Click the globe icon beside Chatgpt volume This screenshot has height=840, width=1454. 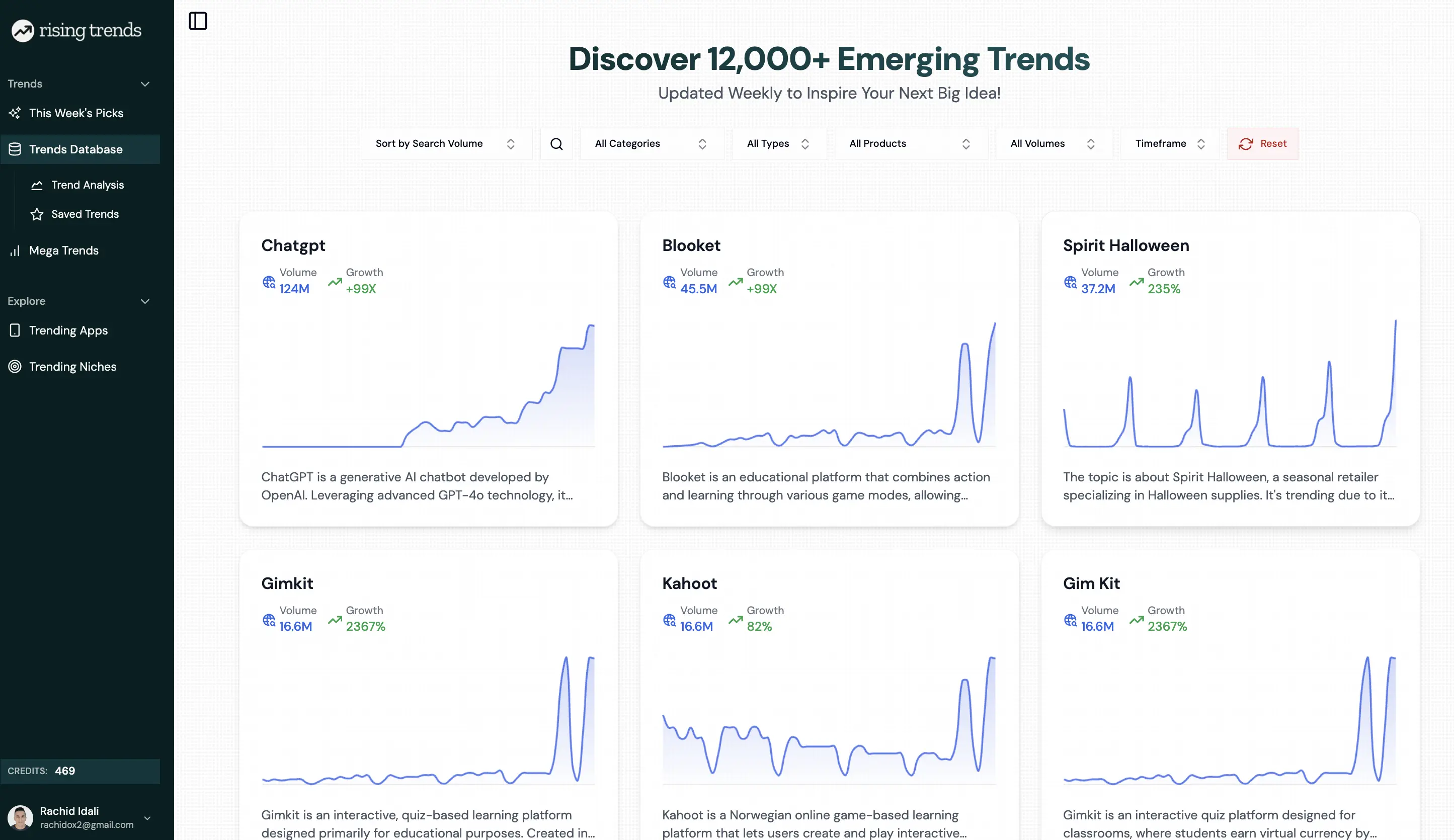point(268,282)
